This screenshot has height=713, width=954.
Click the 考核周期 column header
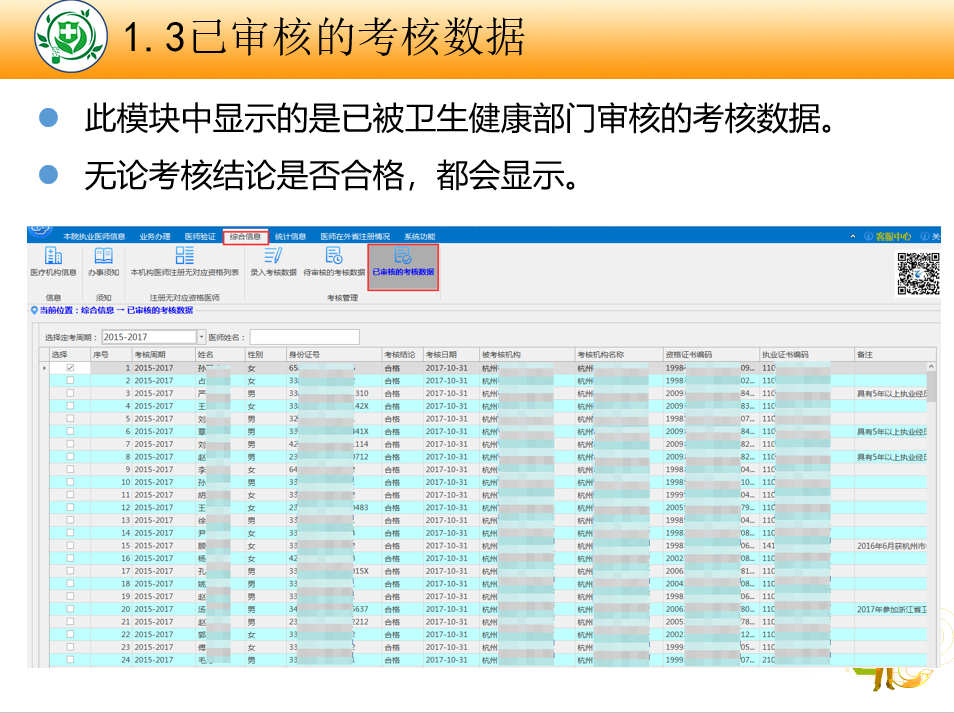point(155,355)
